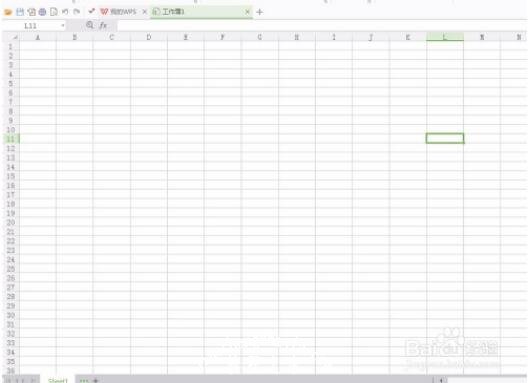This screenshot has height=383, width=528.
Task: Select column G header
Action: [x=260, y=37]
